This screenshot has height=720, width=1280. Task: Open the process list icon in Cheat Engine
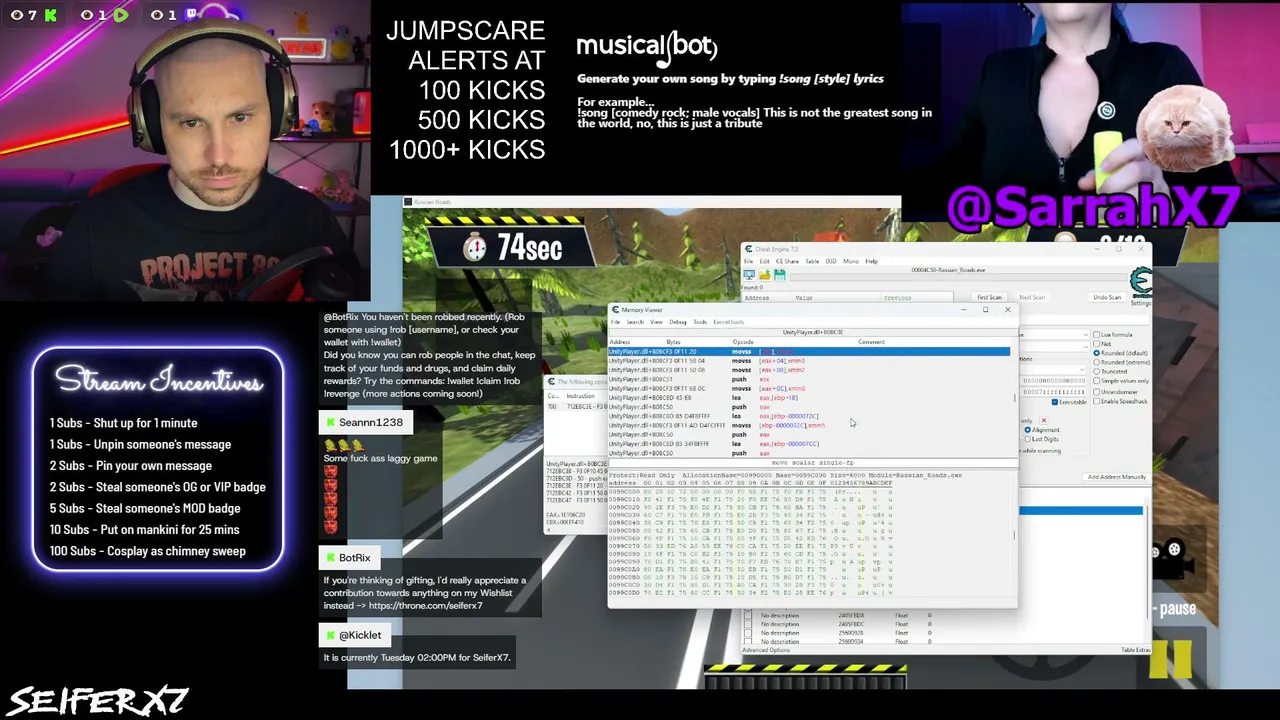[750, 275]
